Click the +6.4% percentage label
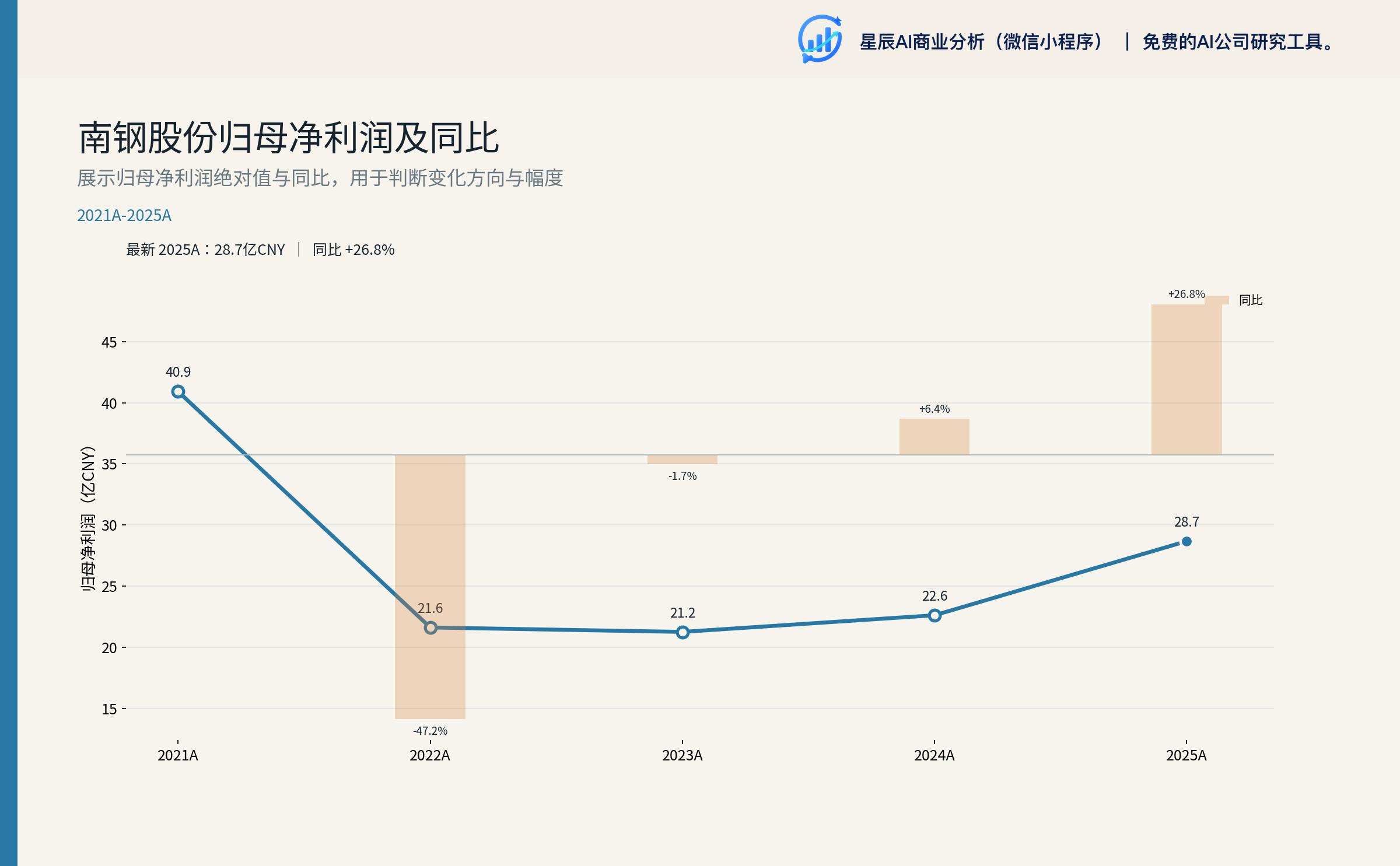The image size is (1400, 866). (x=935, y=409)
